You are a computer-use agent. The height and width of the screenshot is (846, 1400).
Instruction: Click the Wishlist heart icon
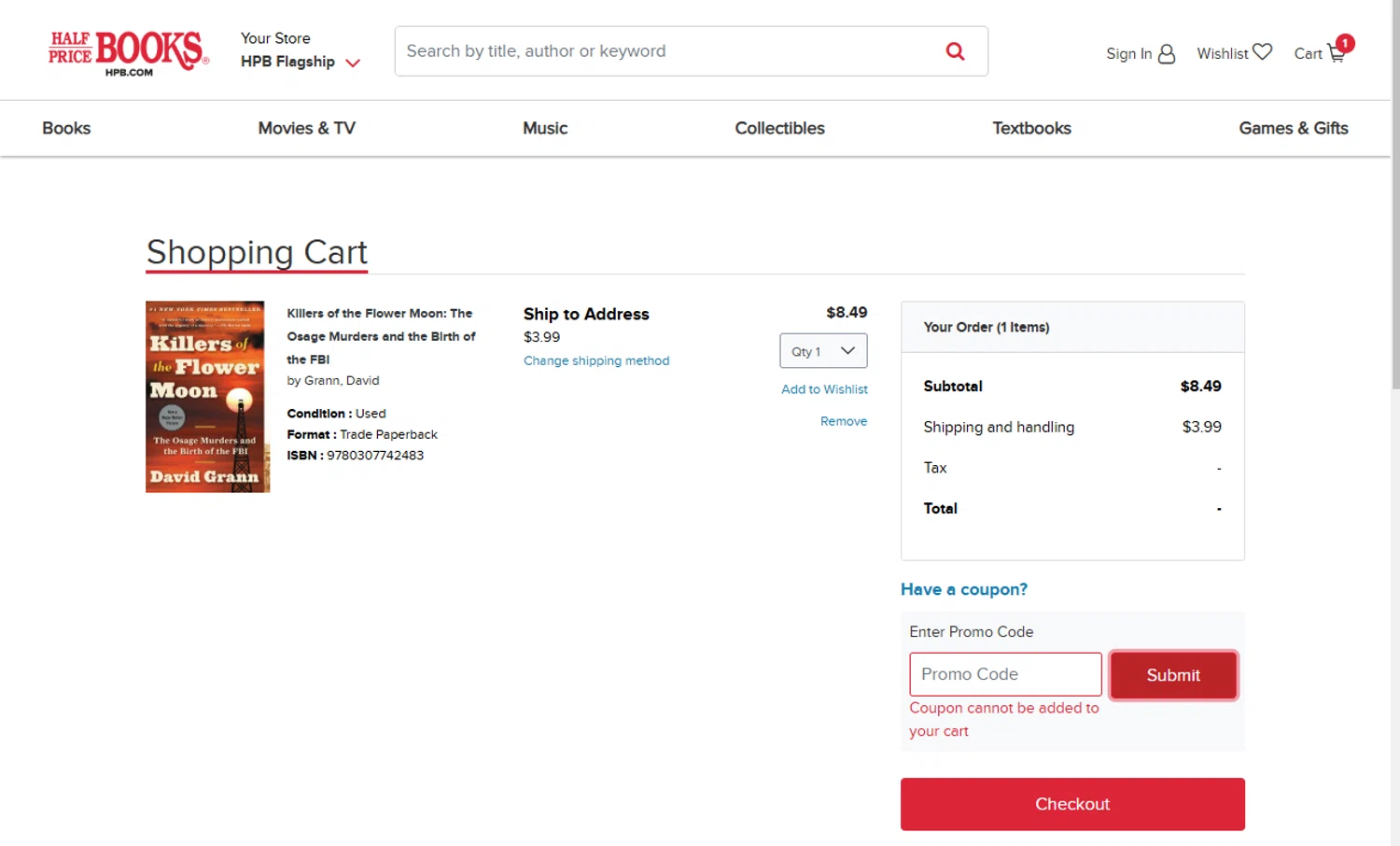tap(1262, 52)
